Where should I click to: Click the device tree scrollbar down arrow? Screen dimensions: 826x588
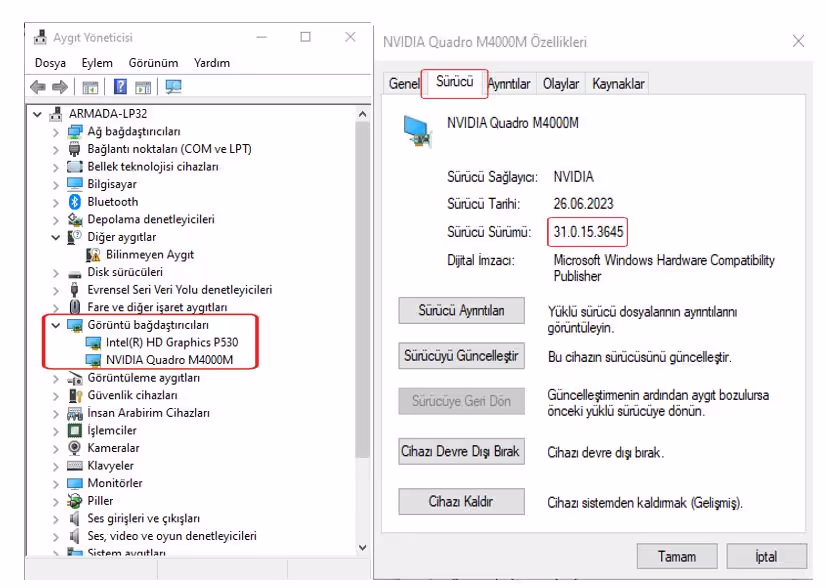click(x=362, y=547)
